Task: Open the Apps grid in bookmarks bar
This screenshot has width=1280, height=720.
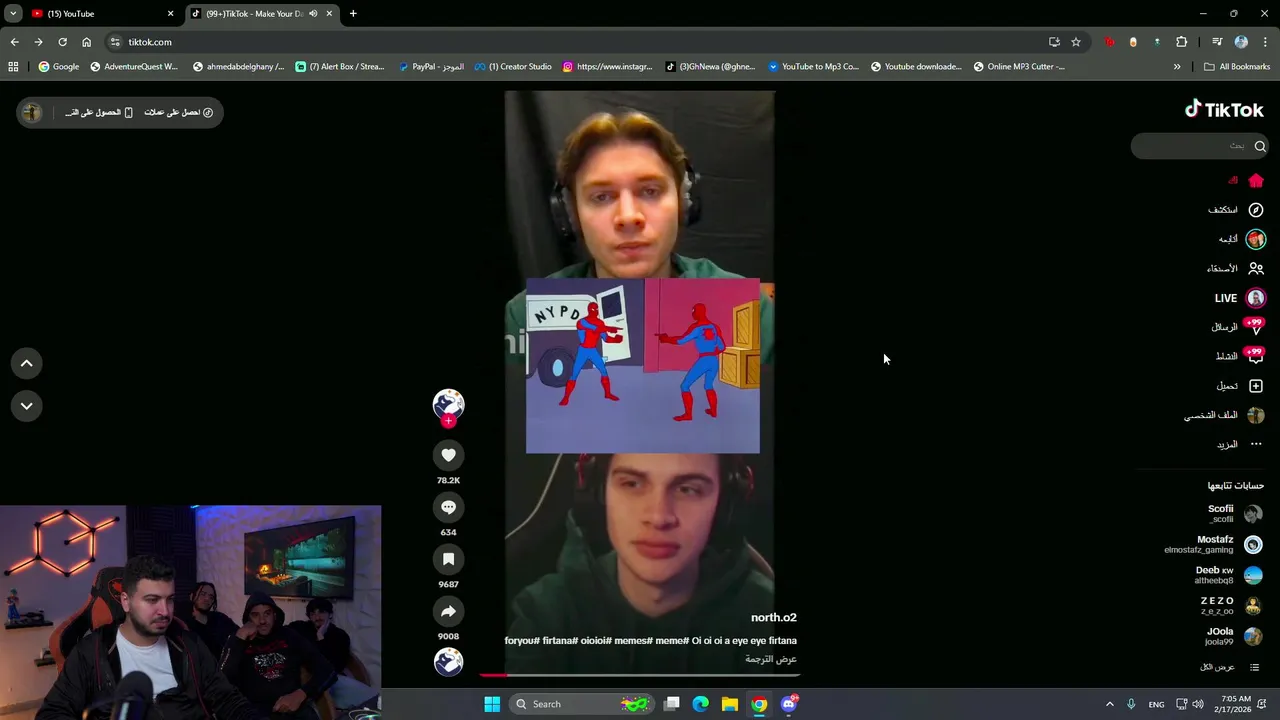Action: pos(13,67)
